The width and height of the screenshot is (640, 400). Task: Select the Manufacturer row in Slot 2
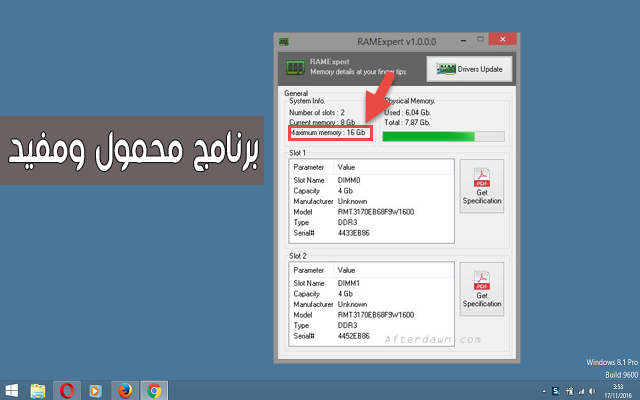371,304
